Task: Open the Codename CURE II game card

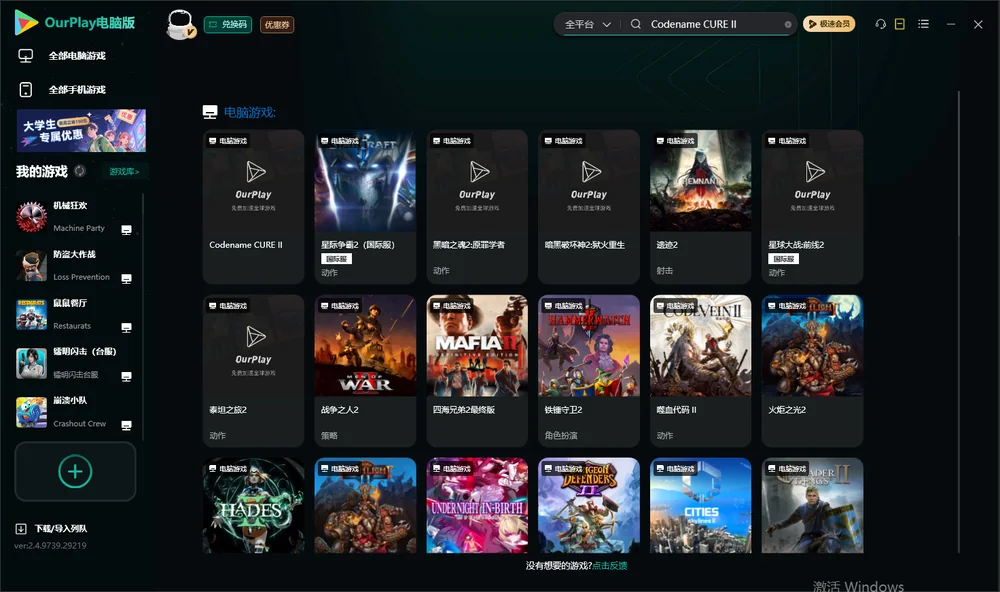Action: tap(253, 207)
